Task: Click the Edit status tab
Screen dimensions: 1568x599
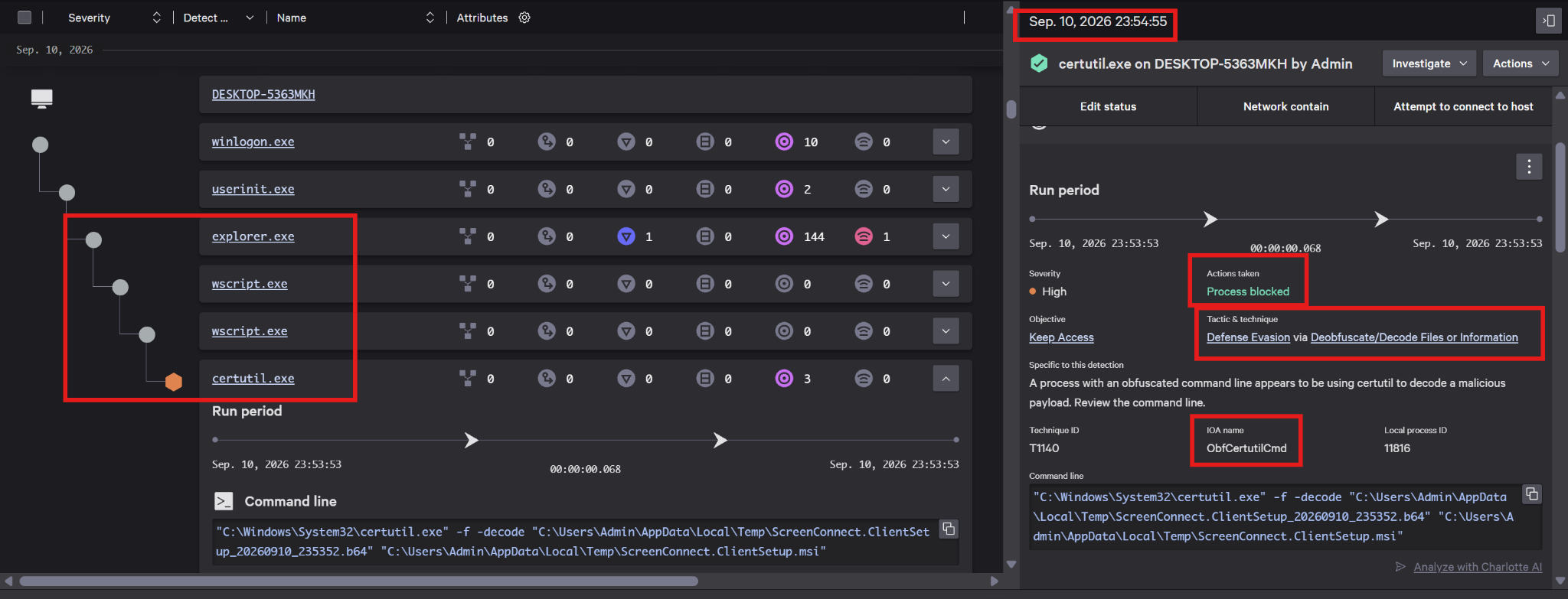Action: pyautogui.click(x=1108, y=106)
